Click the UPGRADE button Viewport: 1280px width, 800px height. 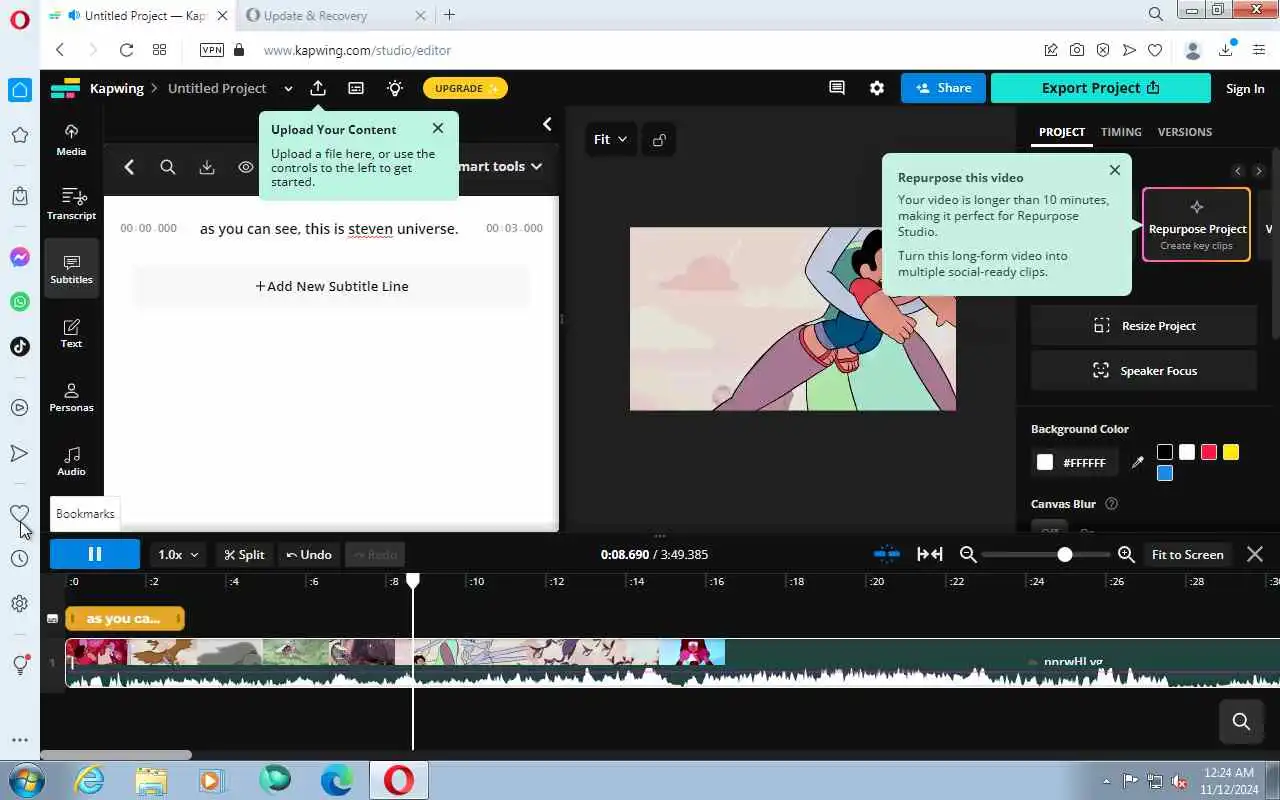pos(466,88)
